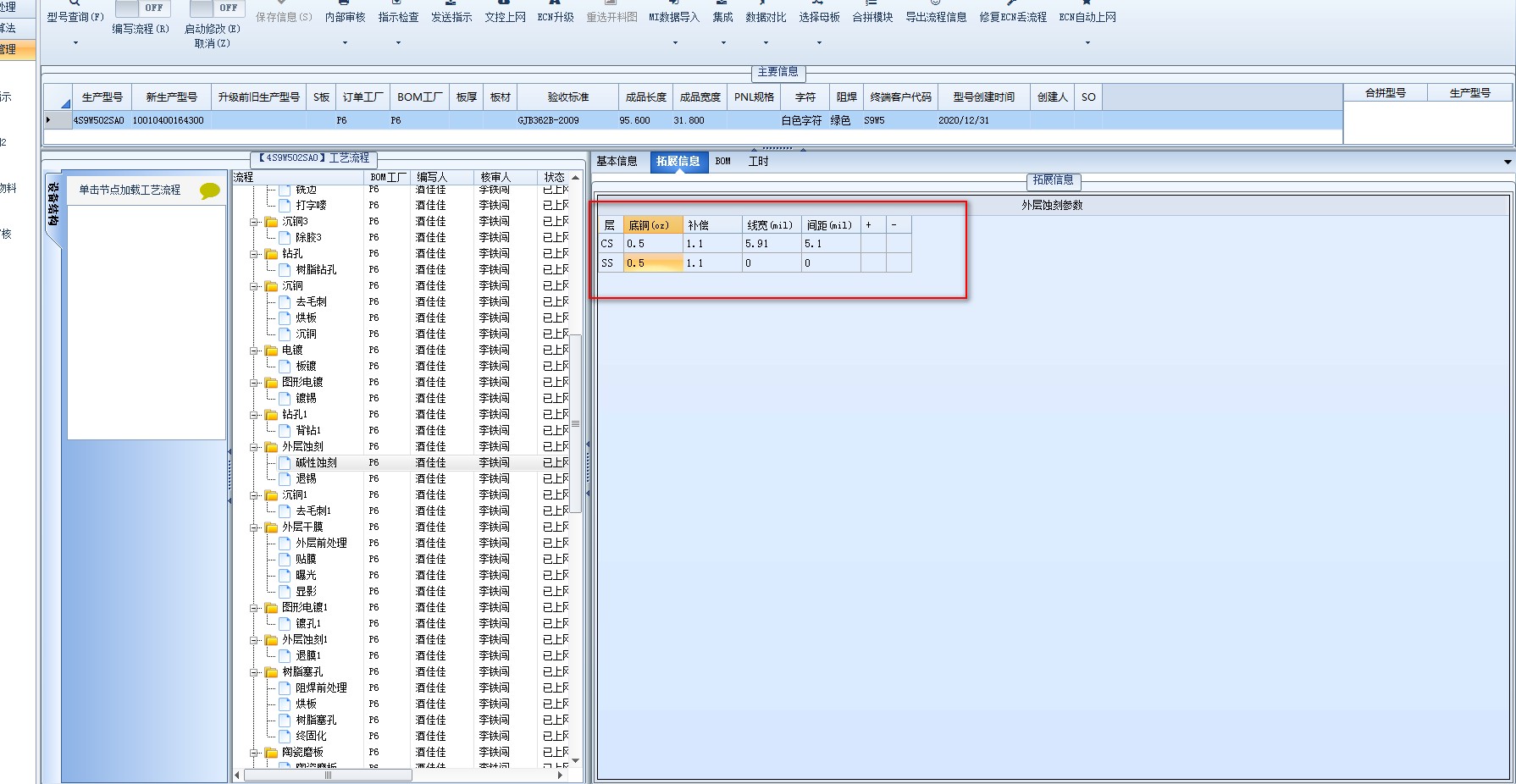Click the process tree scrollbar up arrow
Screen dimensions: 1516x784
point(576,178)
